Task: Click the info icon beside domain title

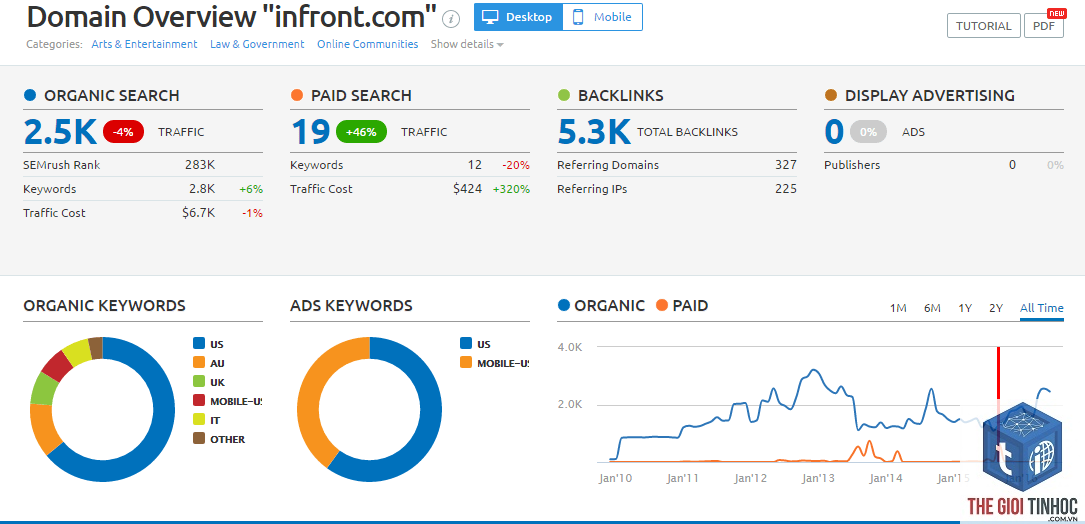Action: click(x=451, y=19)
